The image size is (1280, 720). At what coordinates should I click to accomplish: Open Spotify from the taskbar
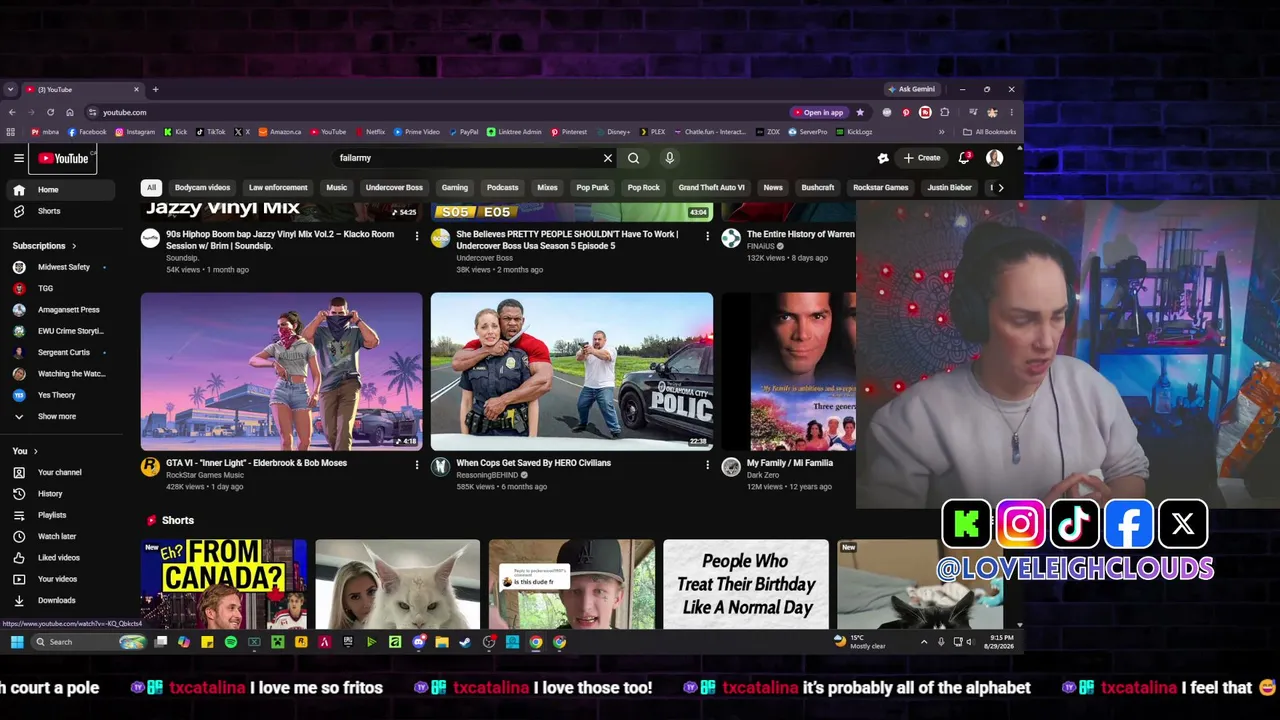[x=231, y=642]
